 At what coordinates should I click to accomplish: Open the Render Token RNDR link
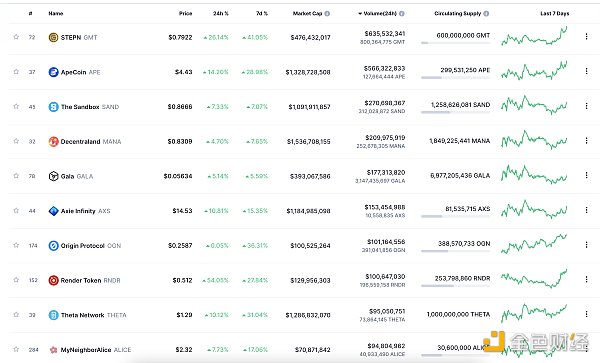click(90, 280)
